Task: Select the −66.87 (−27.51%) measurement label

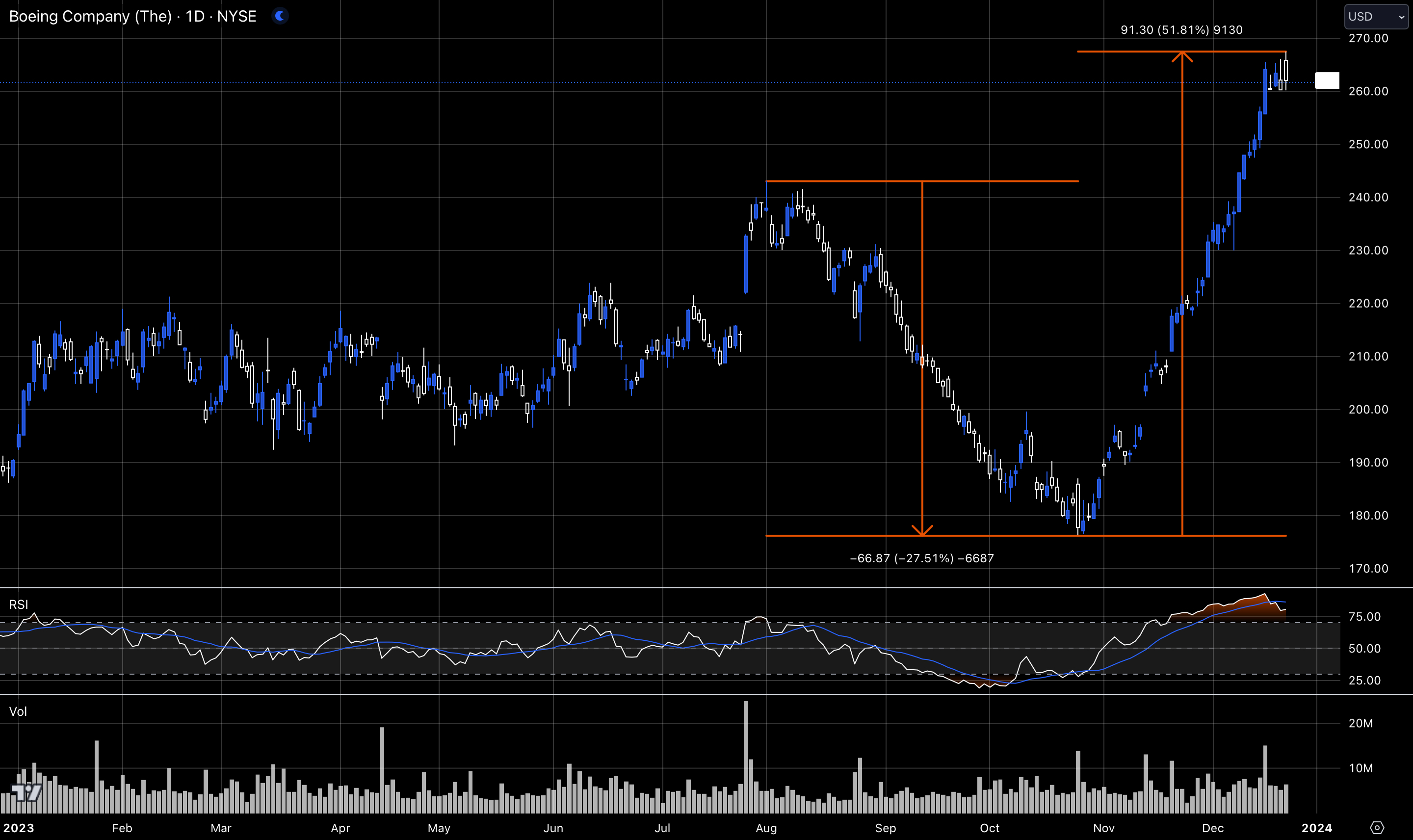Action: (x=922, y=558)
